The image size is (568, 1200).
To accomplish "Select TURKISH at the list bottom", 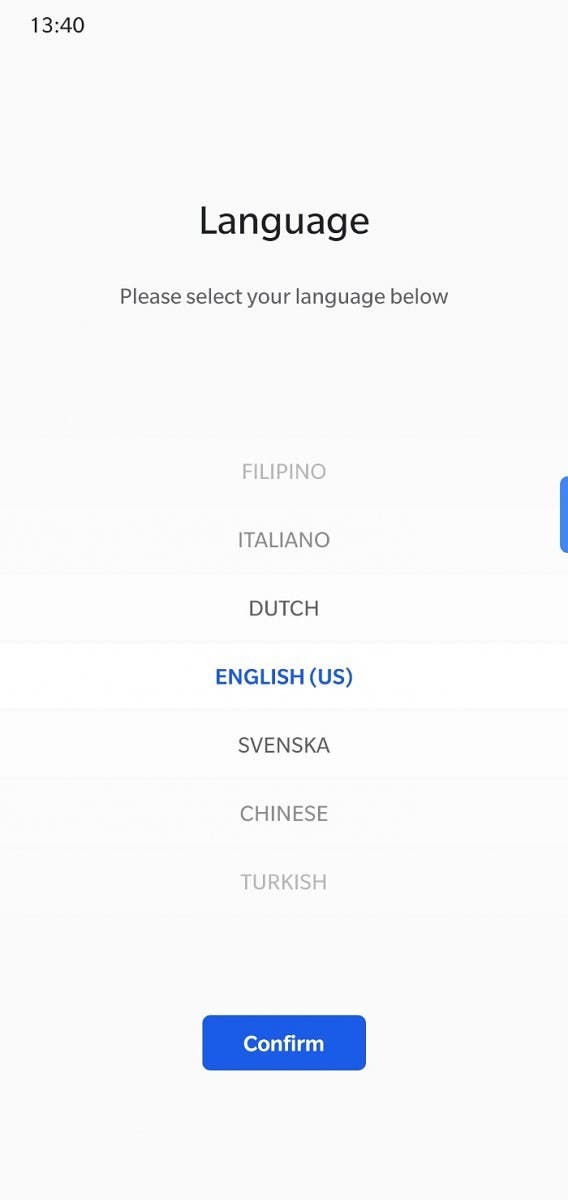I will pos(284,882).
